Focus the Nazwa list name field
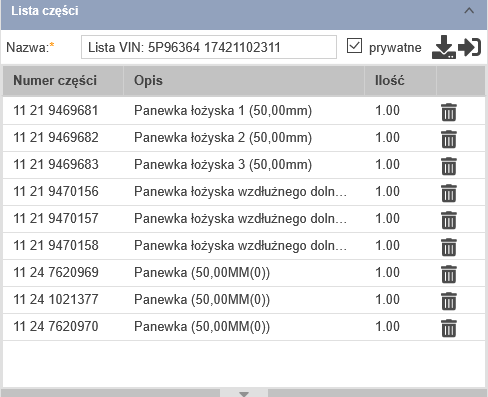This screenshot has height=397, width=488. [209, 47]
